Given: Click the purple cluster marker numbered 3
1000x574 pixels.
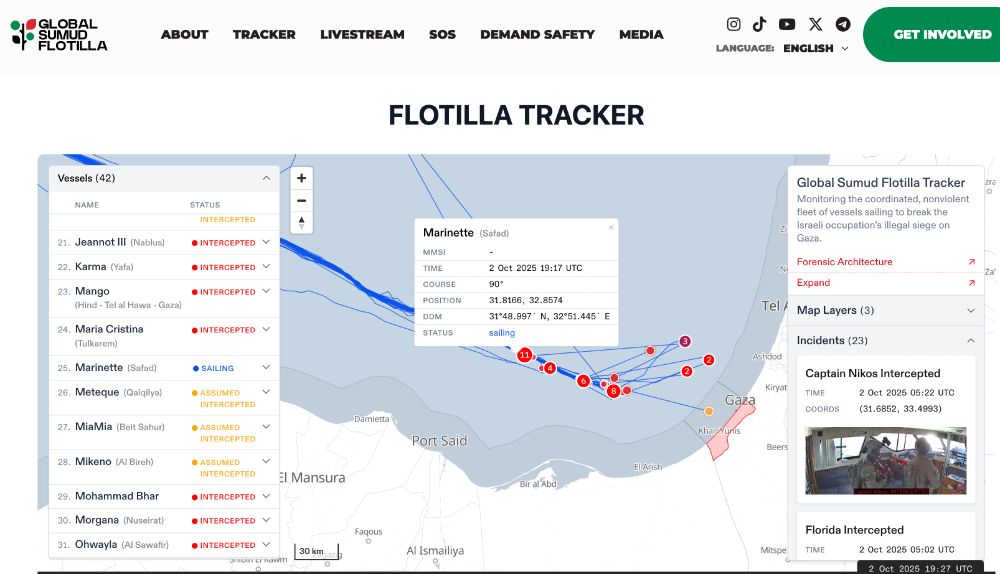Looking at the screenshot, I should pos(685,341).
